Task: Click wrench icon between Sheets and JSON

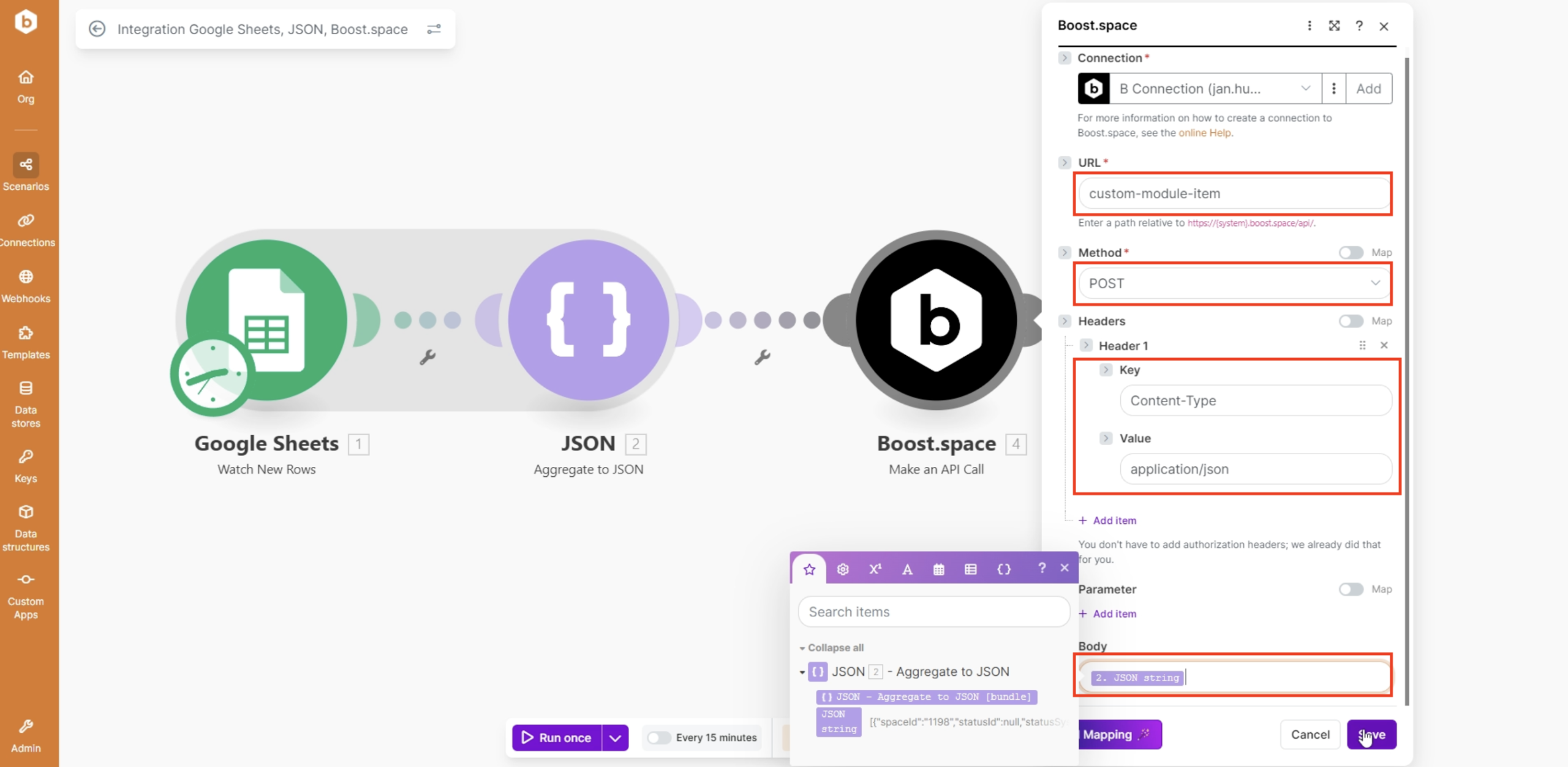Action: pos(428,357)
